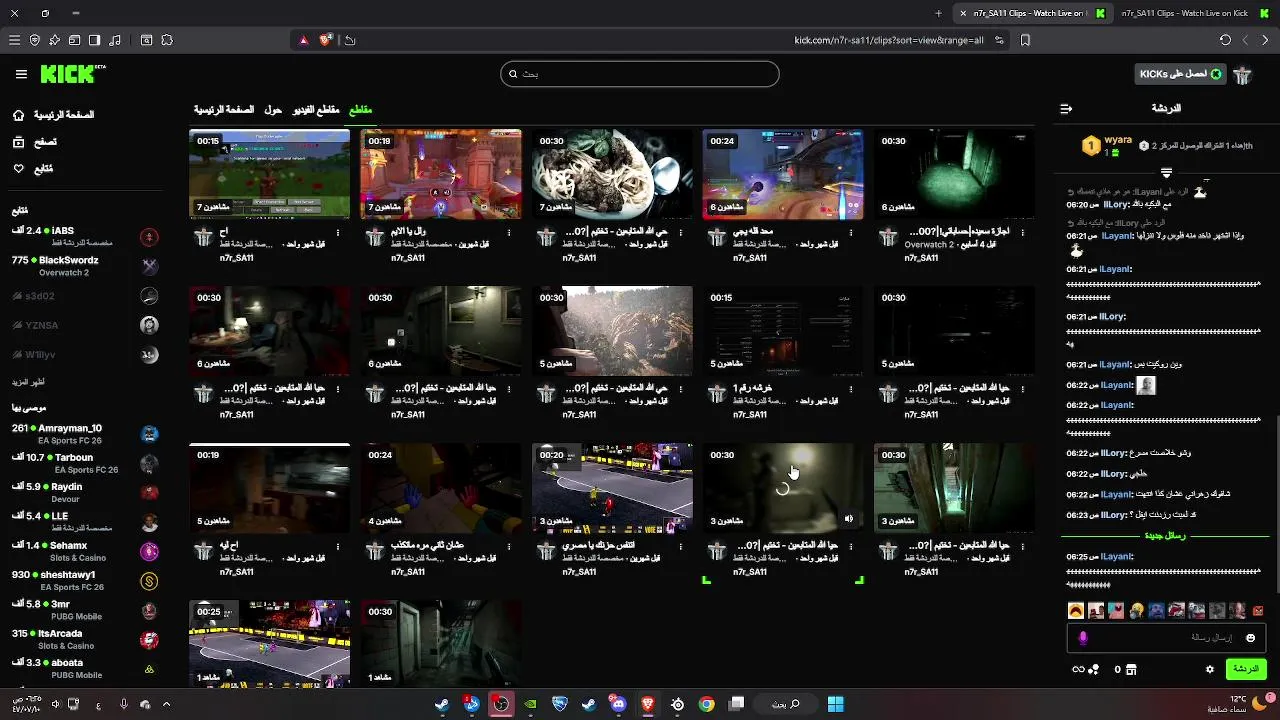Click the Kick search field
1280x720 pixels.
pyautogui.click(x=640, y=74)
